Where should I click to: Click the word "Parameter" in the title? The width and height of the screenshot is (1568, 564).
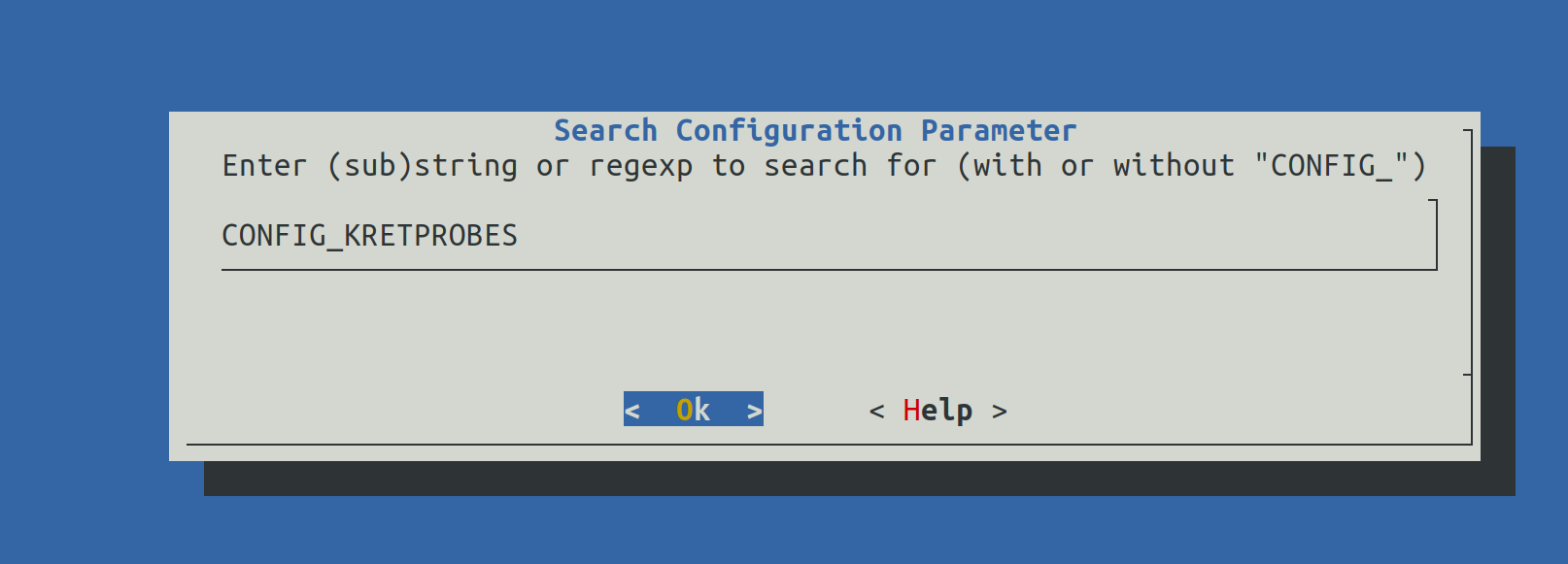point(999,131)
